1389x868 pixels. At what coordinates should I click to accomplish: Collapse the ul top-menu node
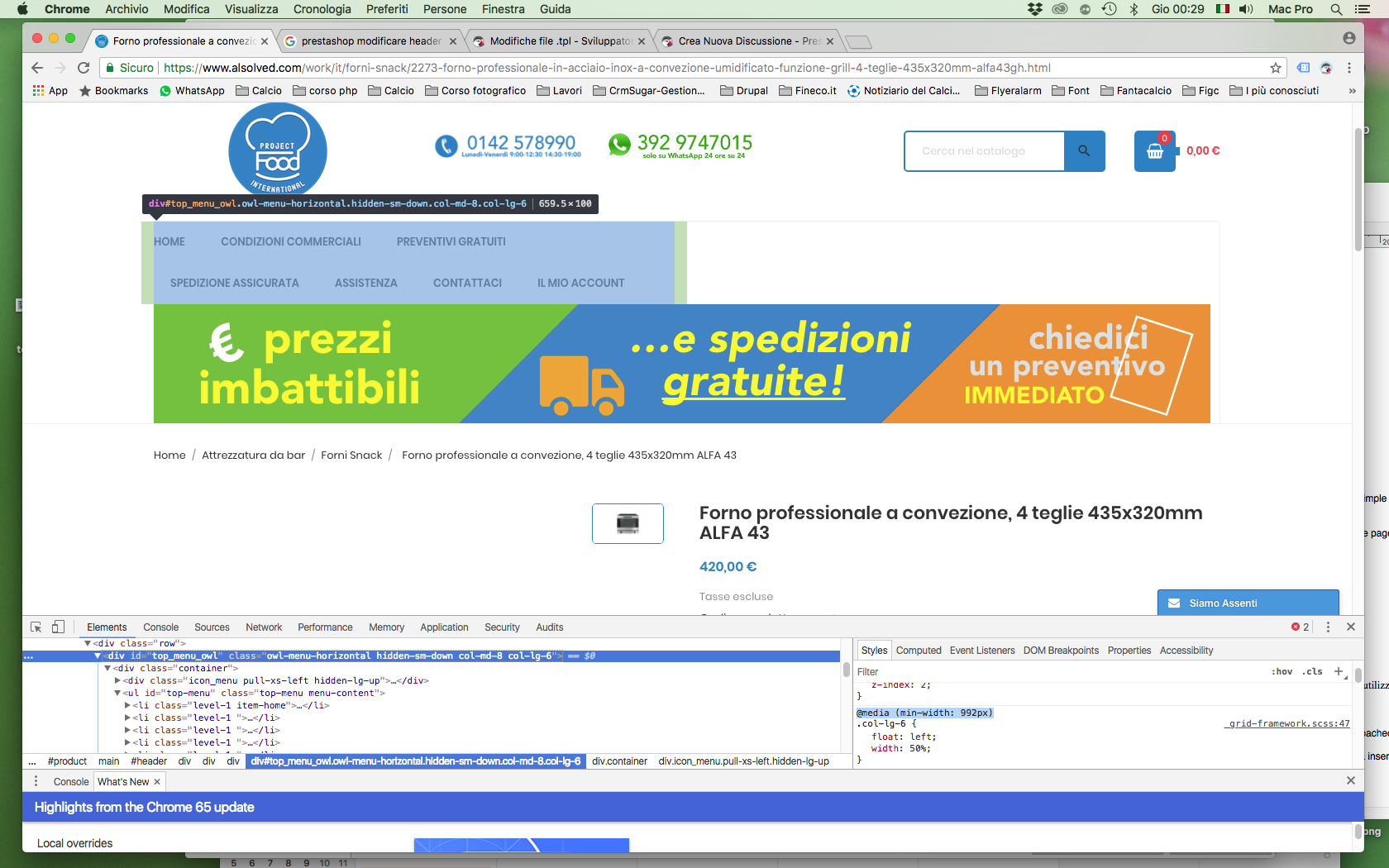(x=117, y=693)
